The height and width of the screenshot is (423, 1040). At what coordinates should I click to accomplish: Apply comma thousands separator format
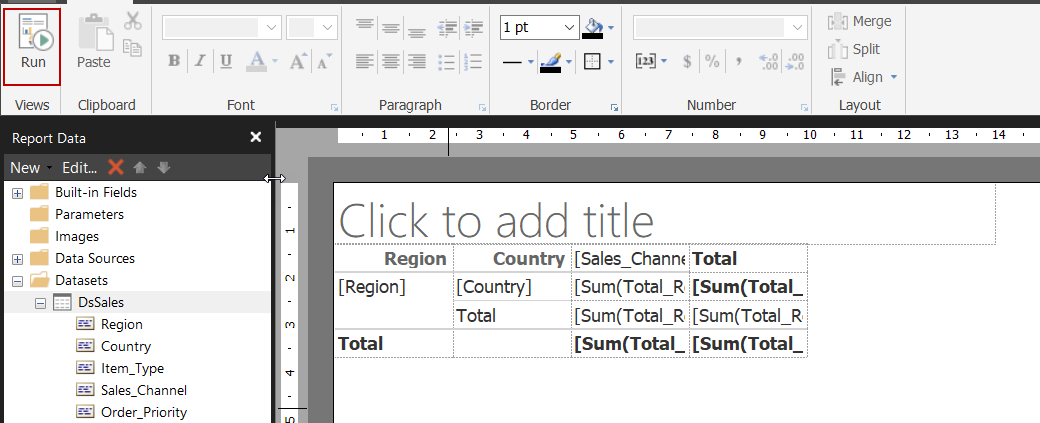click(x=738, y=62)
